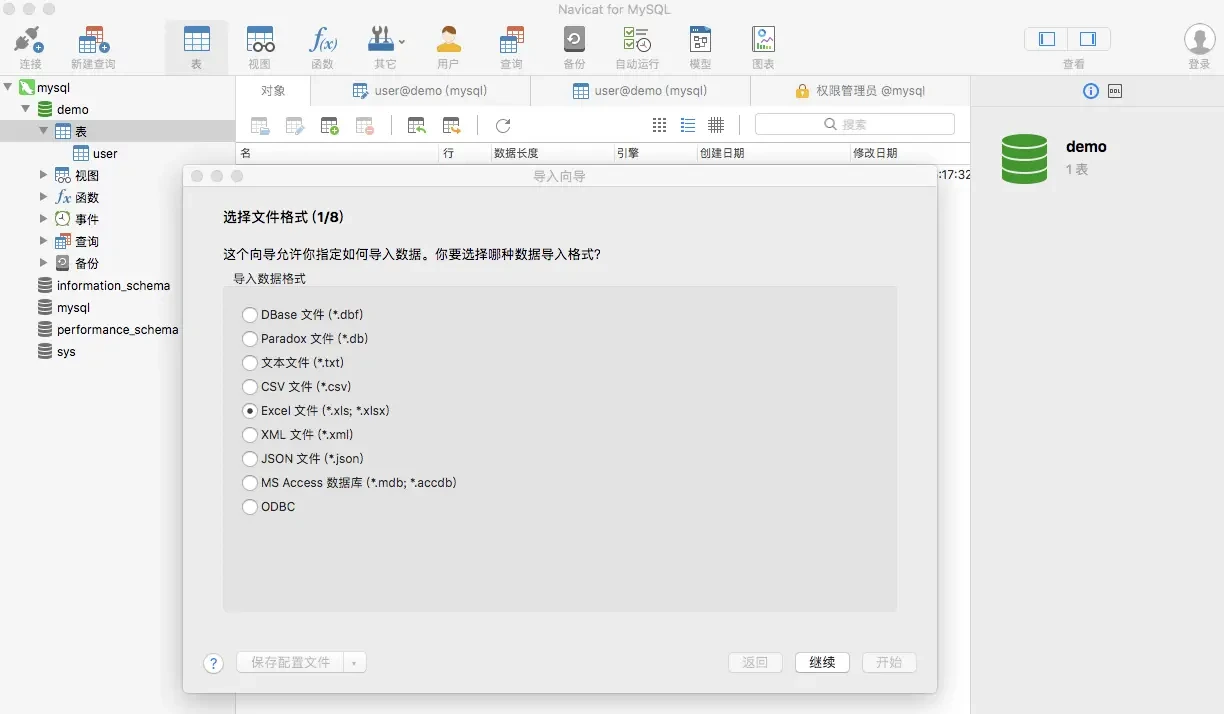
Task: Click the 搜索 search field
Action: tap(855, 124)
